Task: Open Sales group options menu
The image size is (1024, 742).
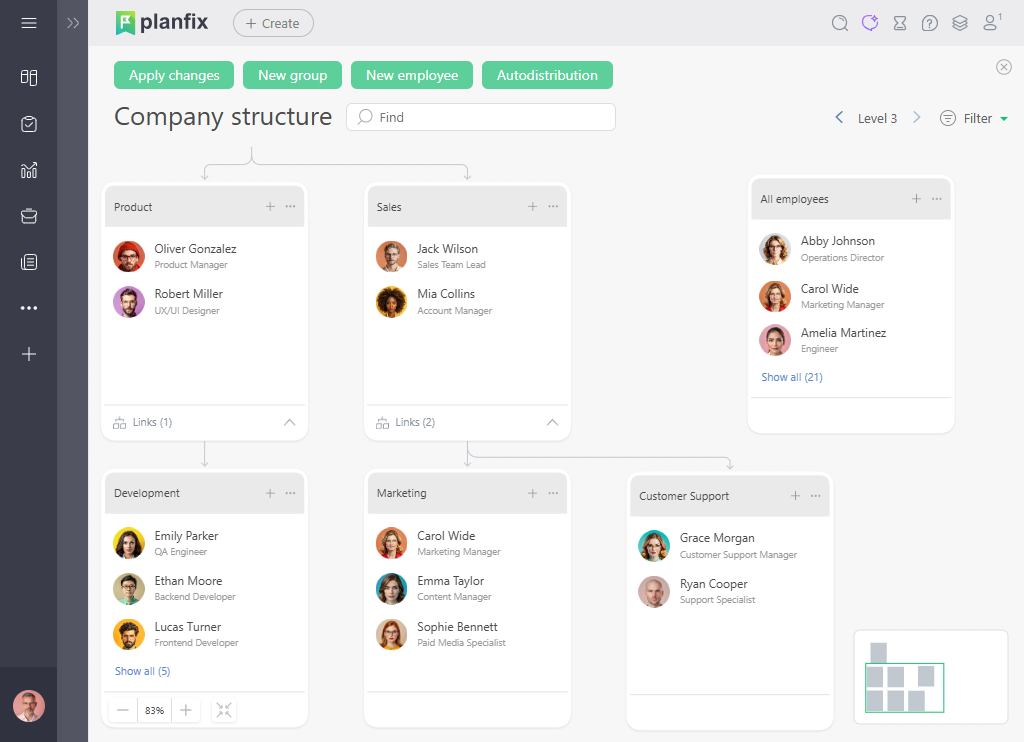Action: [x=553, y=206]
